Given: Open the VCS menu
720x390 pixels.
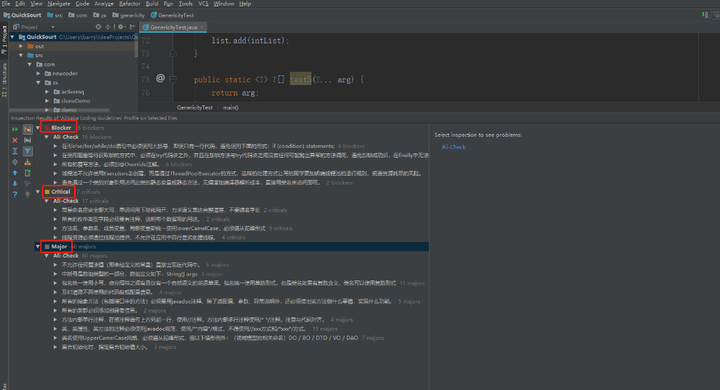Looking at the screenshot, I should pos(203,4).
